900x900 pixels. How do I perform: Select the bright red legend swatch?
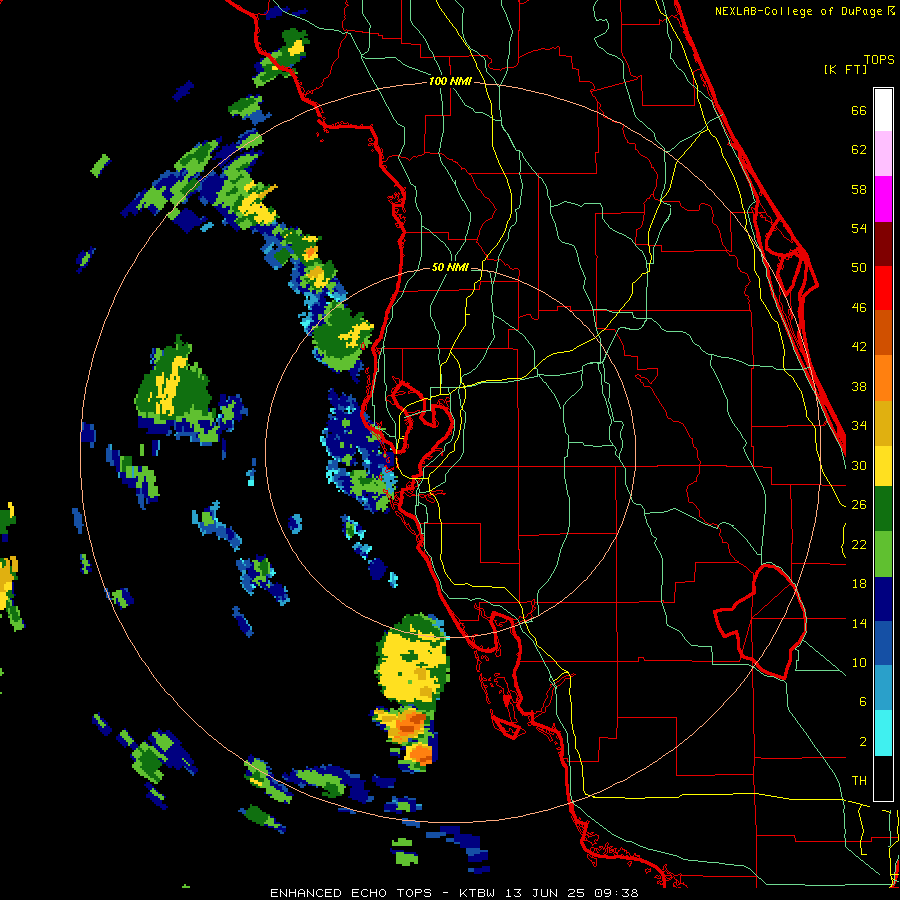(883, 288)
